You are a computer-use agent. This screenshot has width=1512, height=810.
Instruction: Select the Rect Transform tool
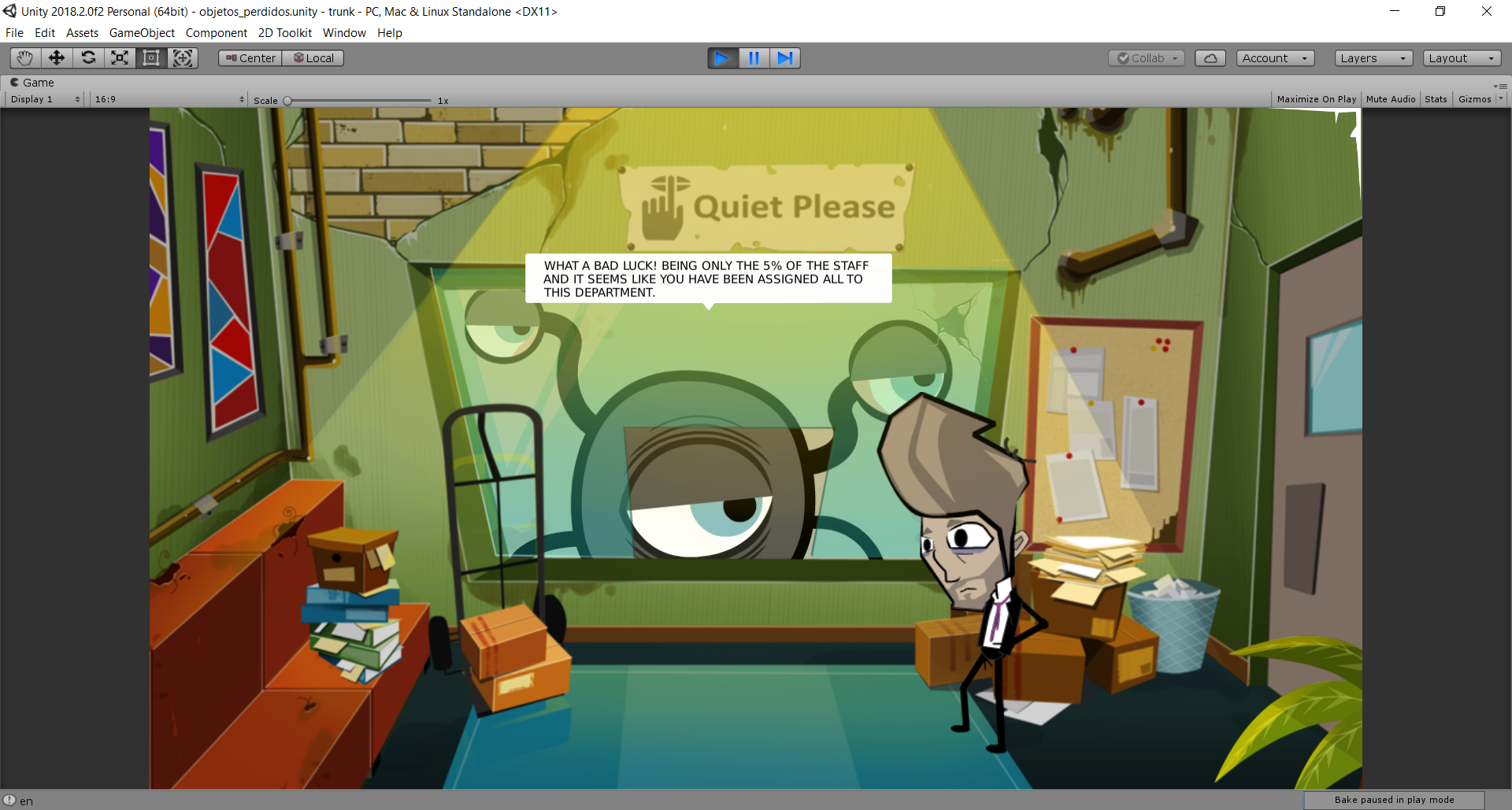(x=151, y=58)
